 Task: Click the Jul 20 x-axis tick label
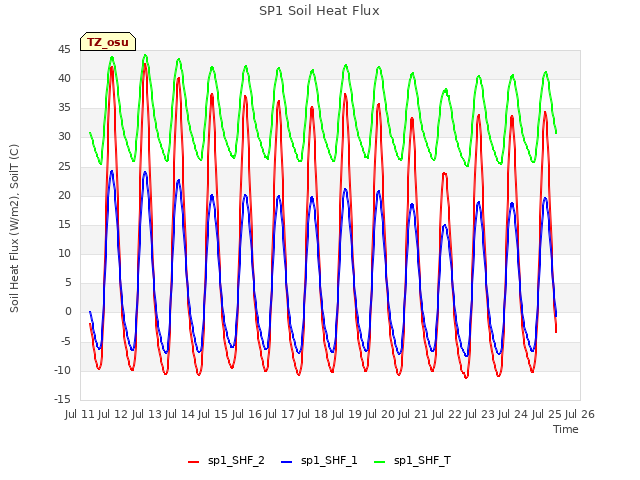(x=380, y=414)
